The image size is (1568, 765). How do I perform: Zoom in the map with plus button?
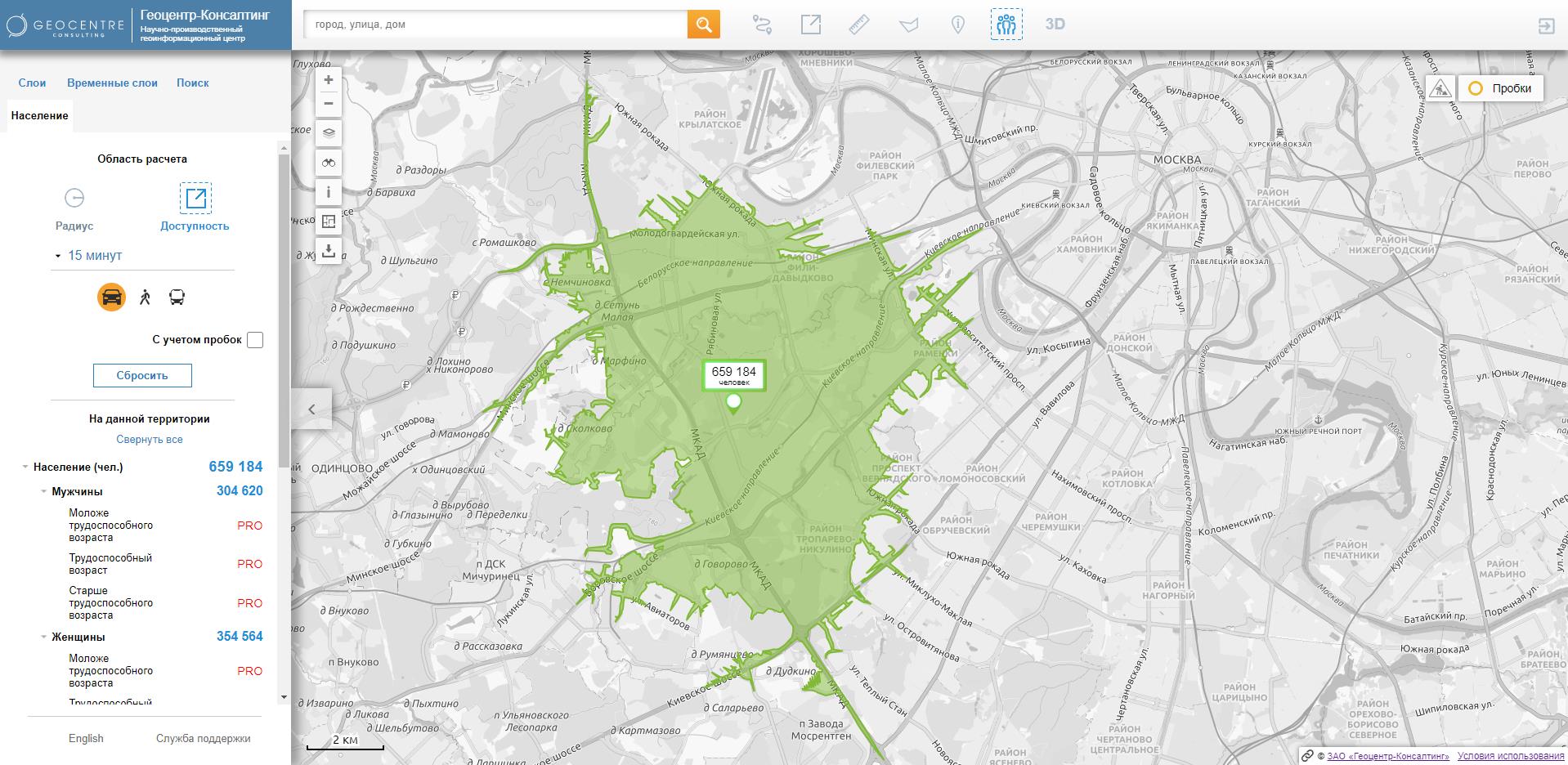(329, 80)
